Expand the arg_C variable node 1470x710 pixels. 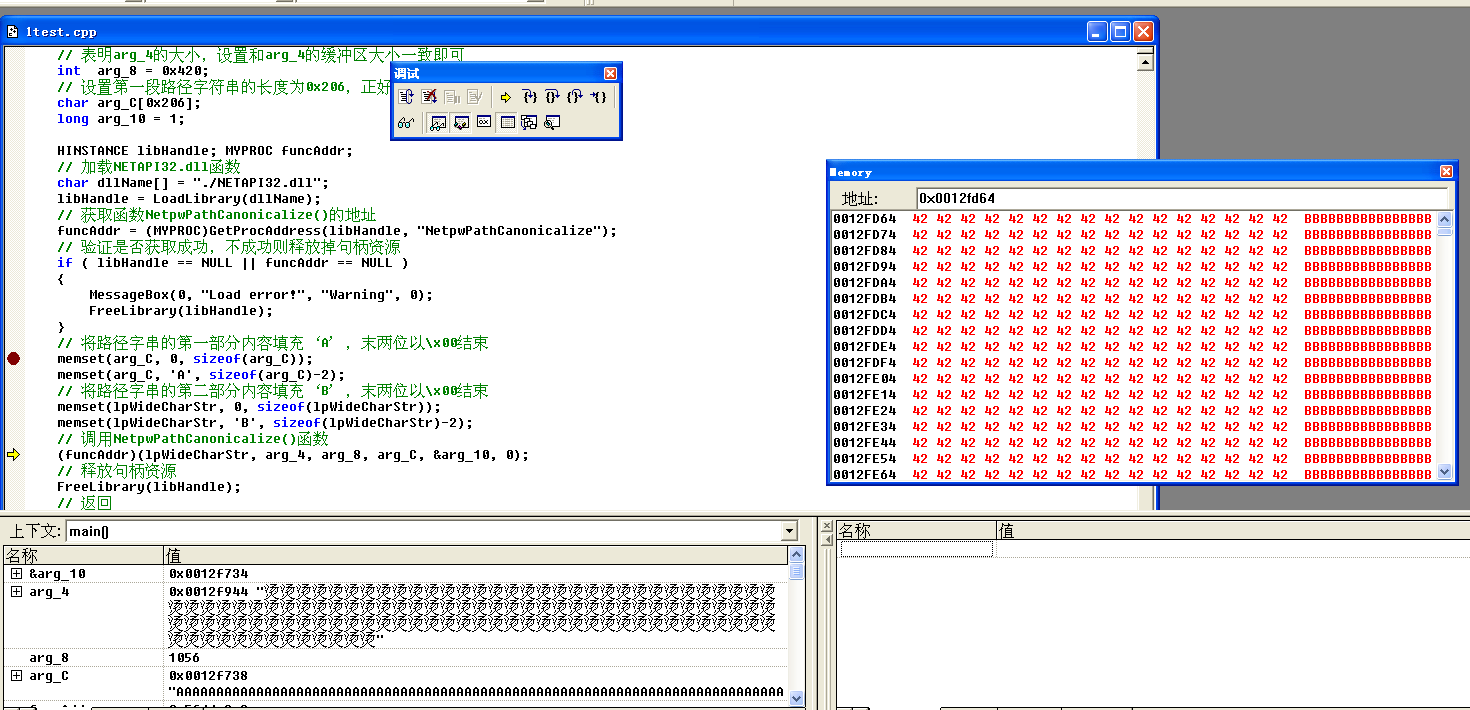pyautogui.click(x=16, y=676)
